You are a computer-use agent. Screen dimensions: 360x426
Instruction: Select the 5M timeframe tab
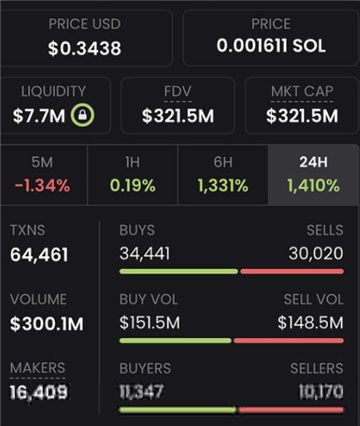pos(43,175)
